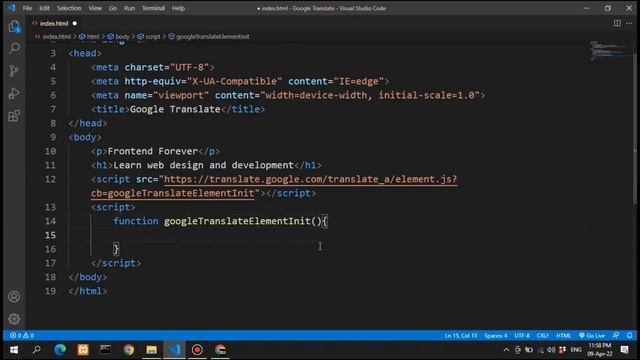Click 'Learn web design and development' text
Image resolution: width=640 pixels, height=360 pixels.
203,165
